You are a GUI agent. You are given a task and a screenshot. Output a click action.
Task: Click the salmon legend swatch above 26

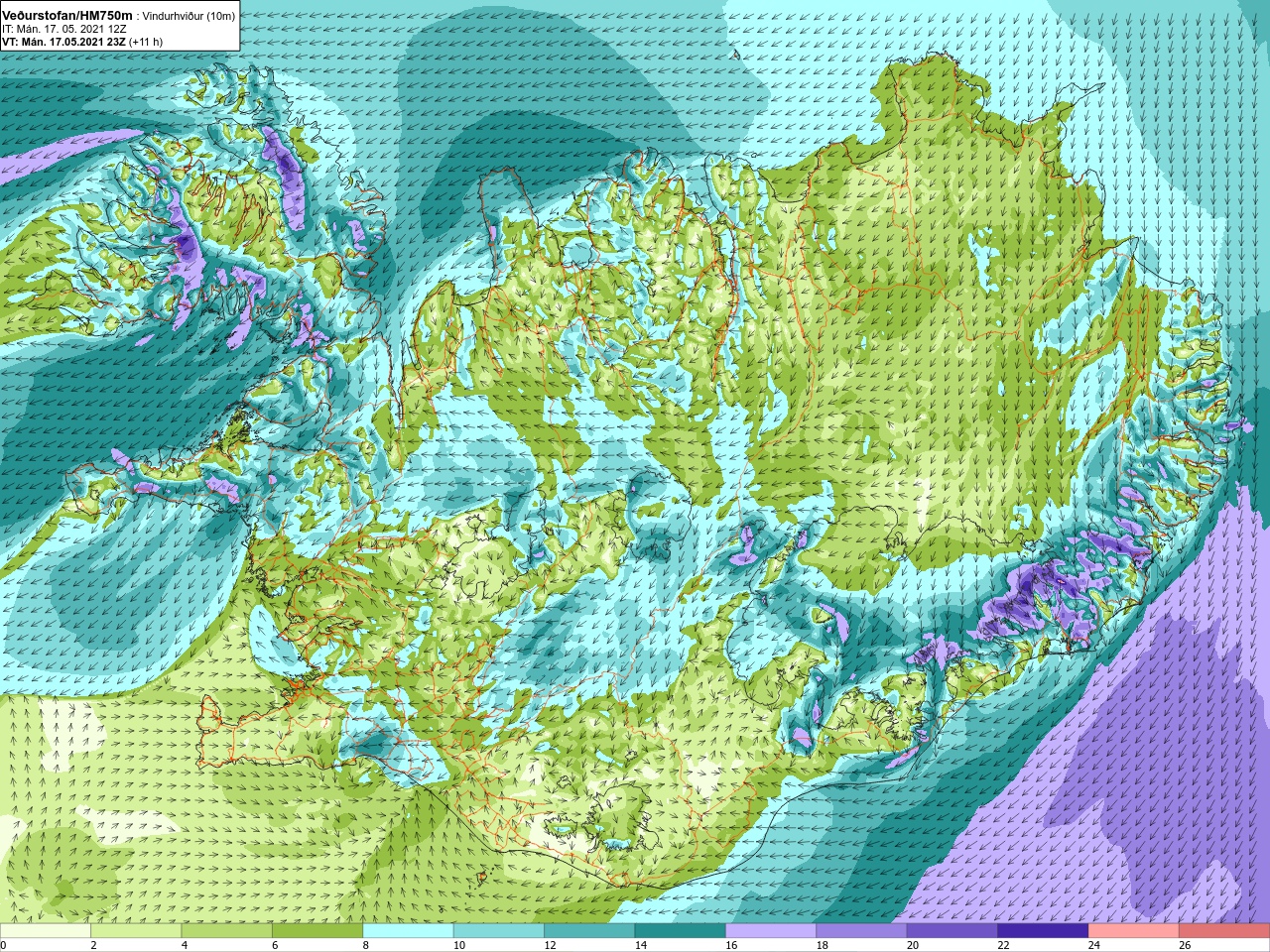pyautogui.click(x=1224, y=931)
